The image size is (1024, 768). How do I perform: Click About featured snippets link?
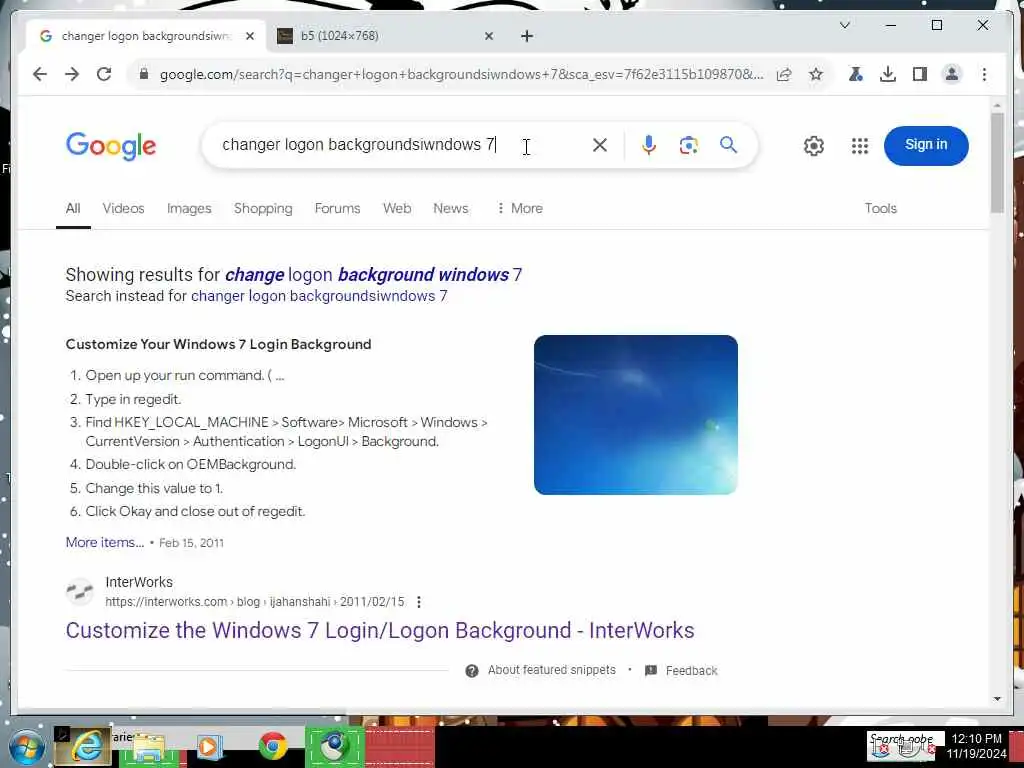[x=552, y=671]
